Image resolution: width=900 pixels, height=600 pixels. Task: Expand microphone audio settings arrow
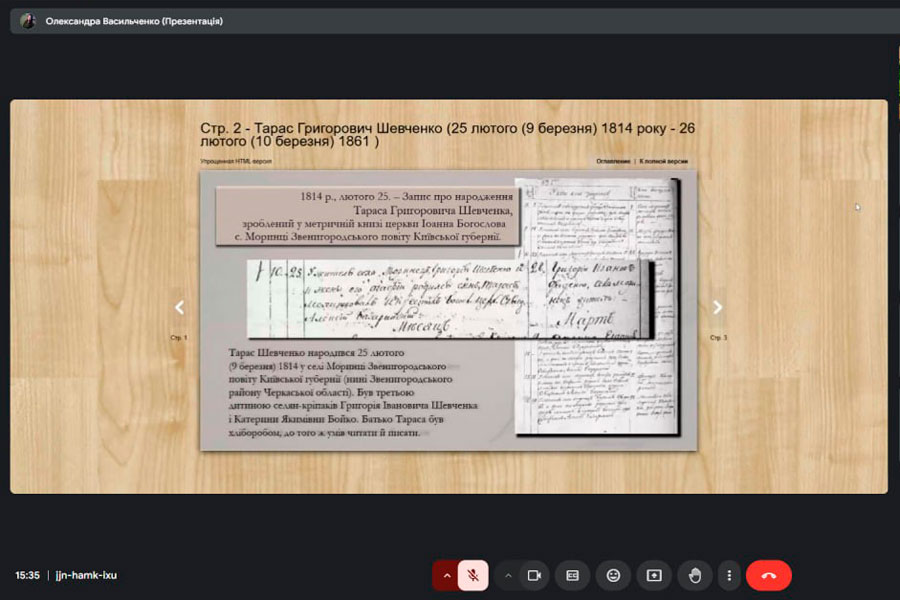[446, 575]
